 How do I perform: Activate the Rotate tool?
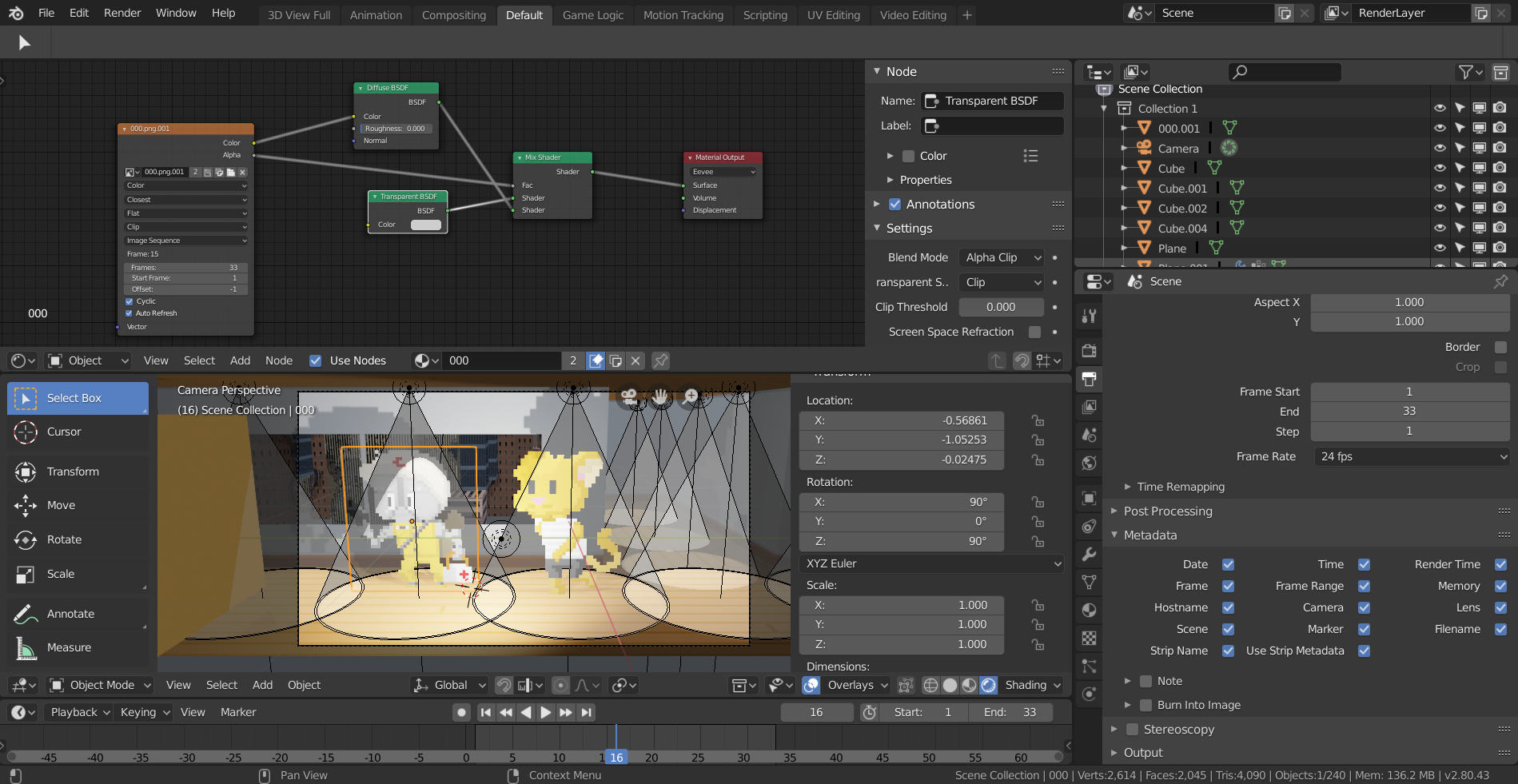[x=78, y=539]
